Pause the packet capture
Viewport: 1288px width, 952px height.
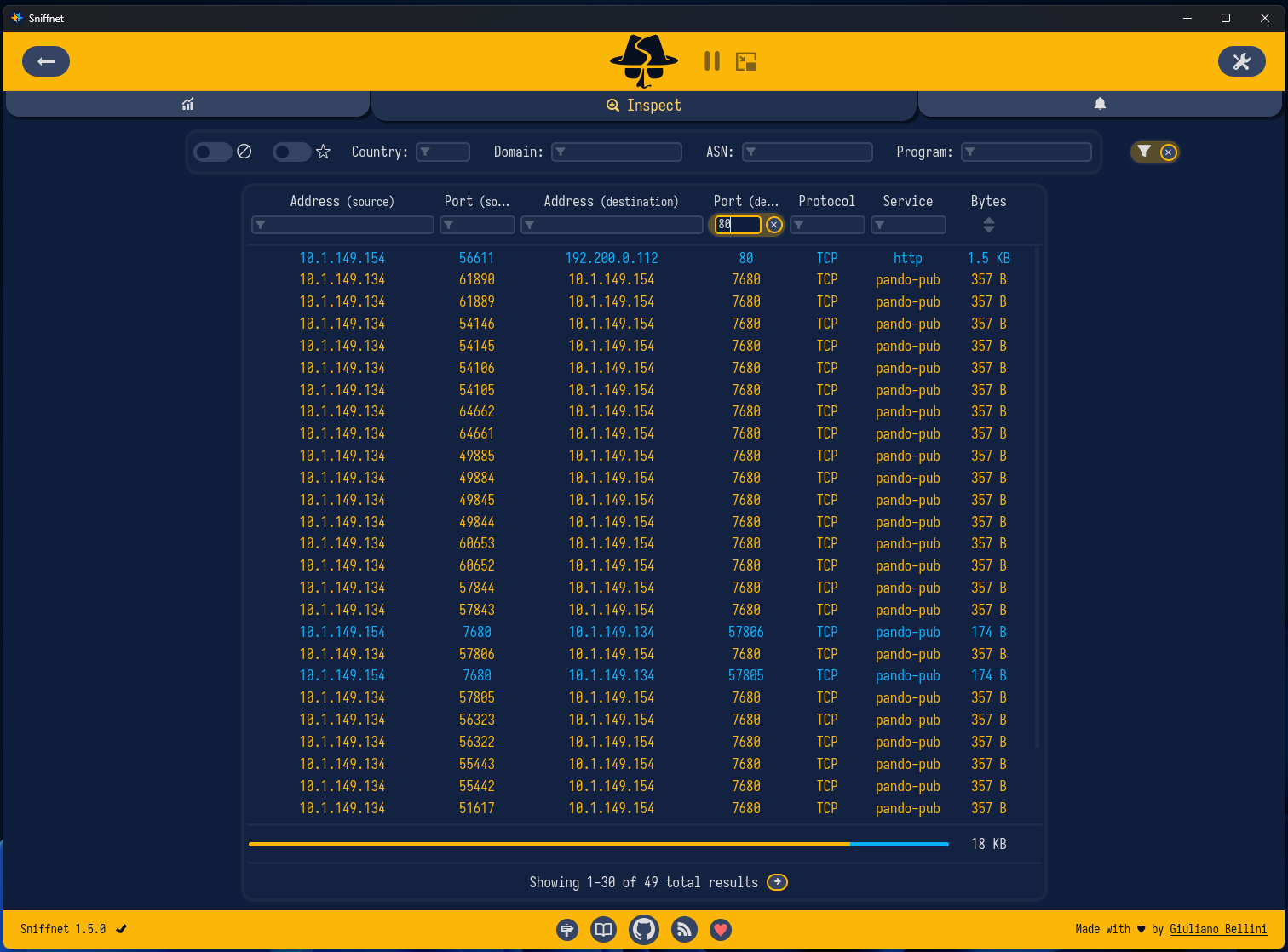point(712,61)
